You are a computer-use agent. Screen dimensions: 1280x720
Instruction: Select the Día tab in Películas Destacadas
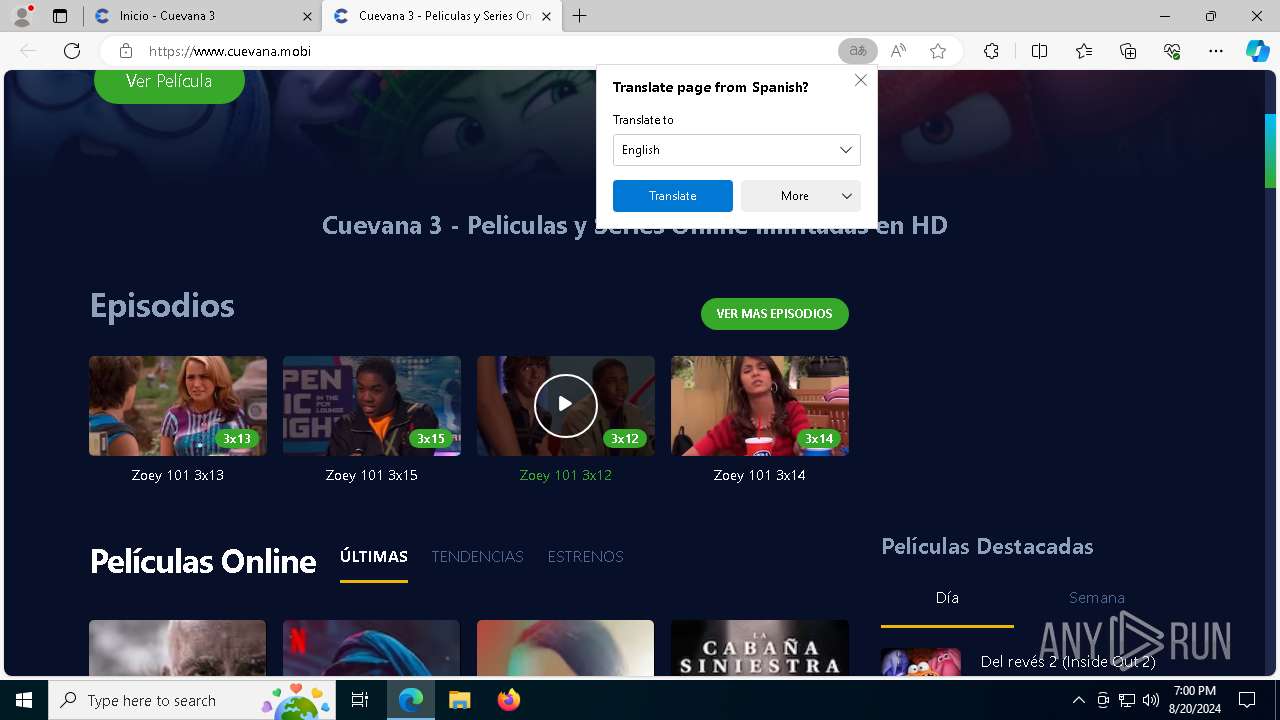pos(947,598)
